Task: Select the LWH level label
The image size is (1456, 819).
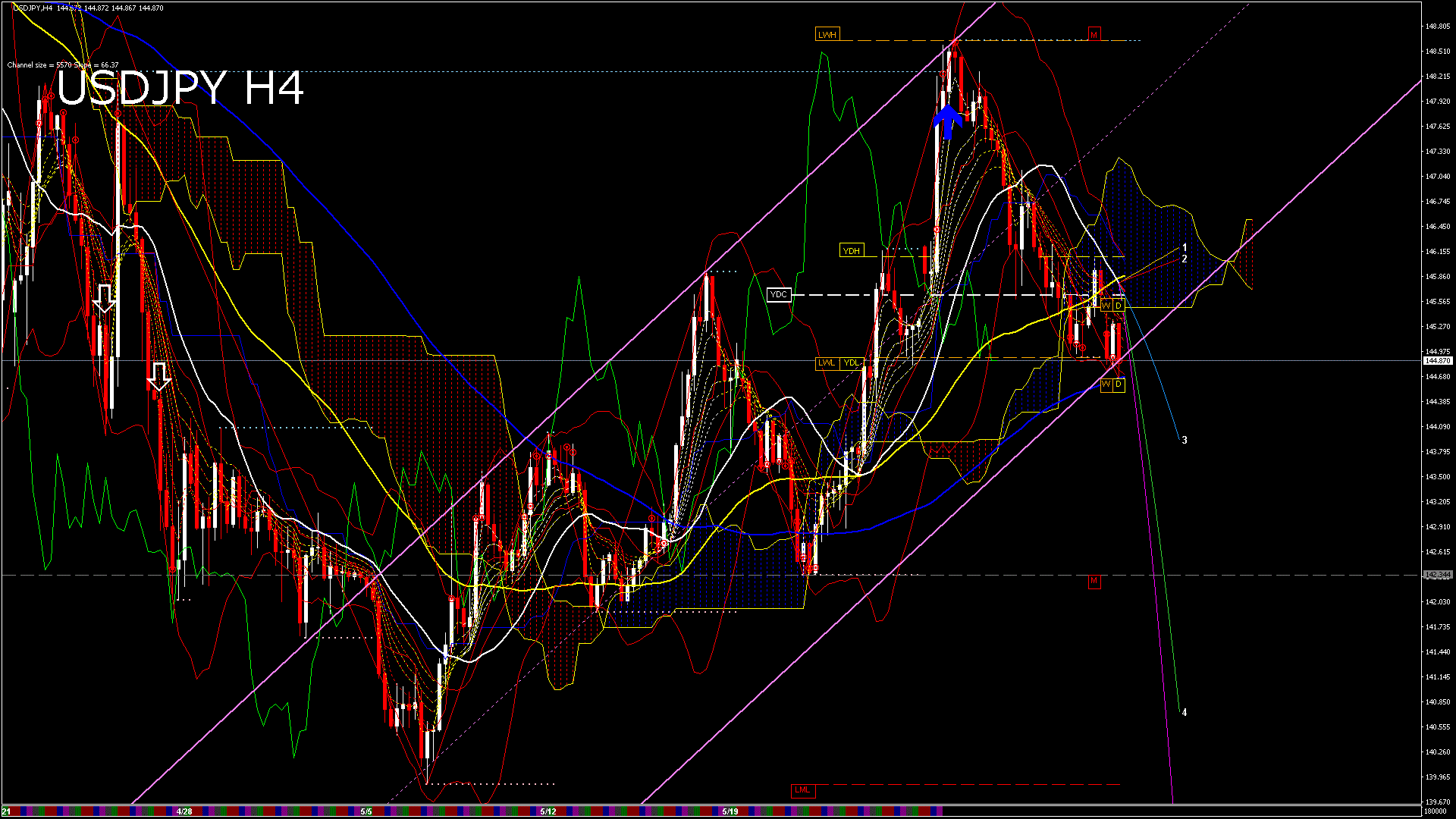Action: [x=827, y=35]
